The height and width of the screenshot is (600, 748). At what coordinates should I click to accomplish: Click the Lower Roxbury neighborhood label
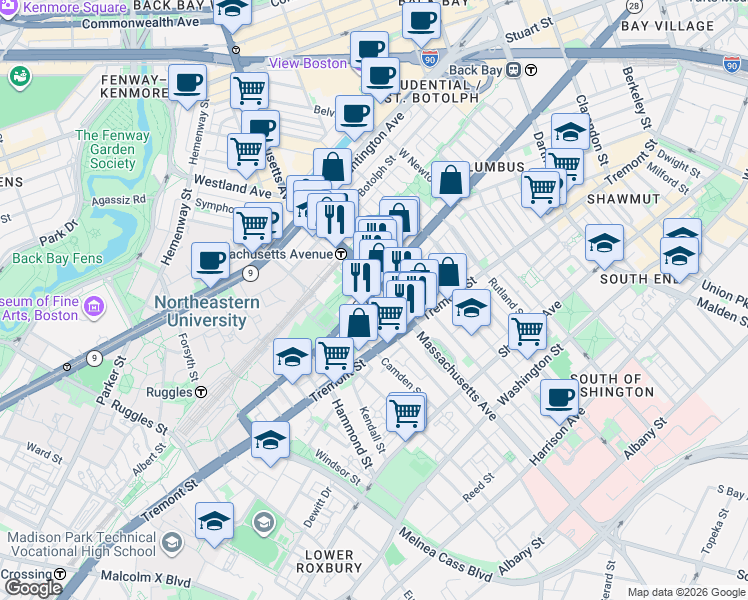coord(329,561)
